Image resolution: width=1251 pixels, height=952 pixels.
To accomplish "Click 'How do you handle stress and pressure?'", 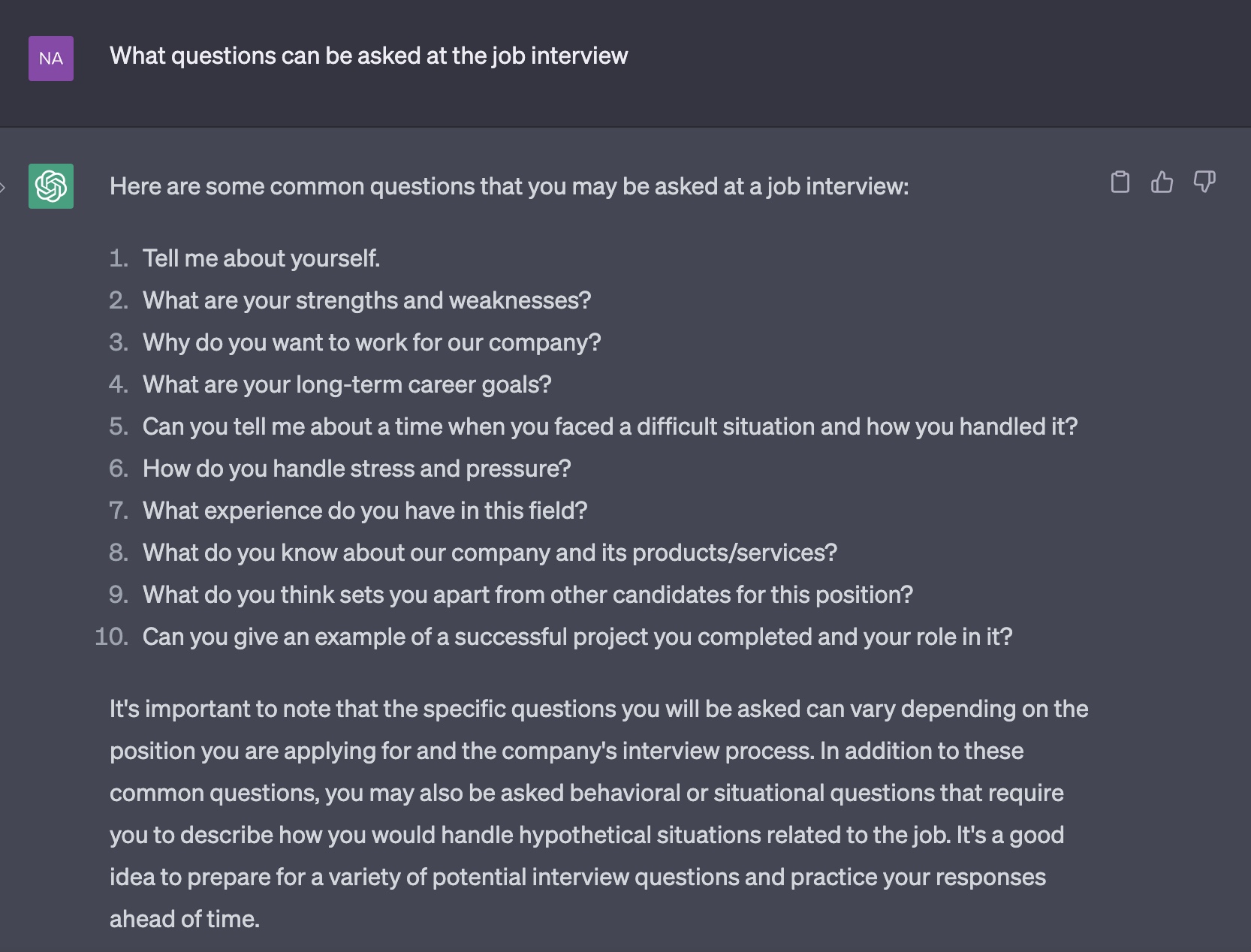I will (x=357, y=468).
